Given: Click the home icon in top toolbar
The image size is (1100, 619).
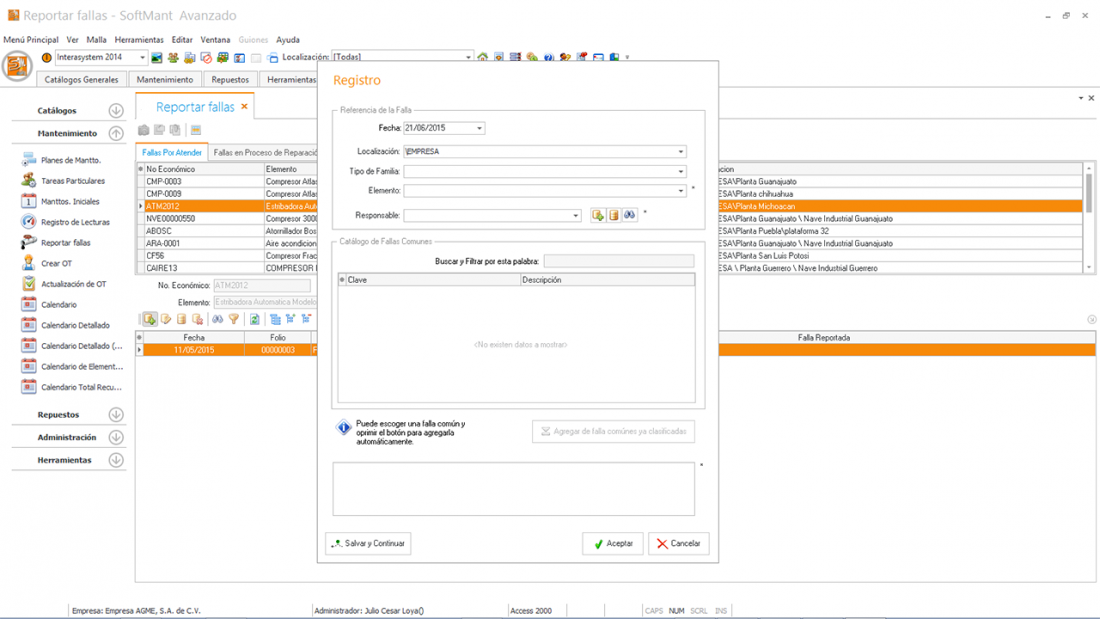Looking at the screenshot, I should coord(483,58).
